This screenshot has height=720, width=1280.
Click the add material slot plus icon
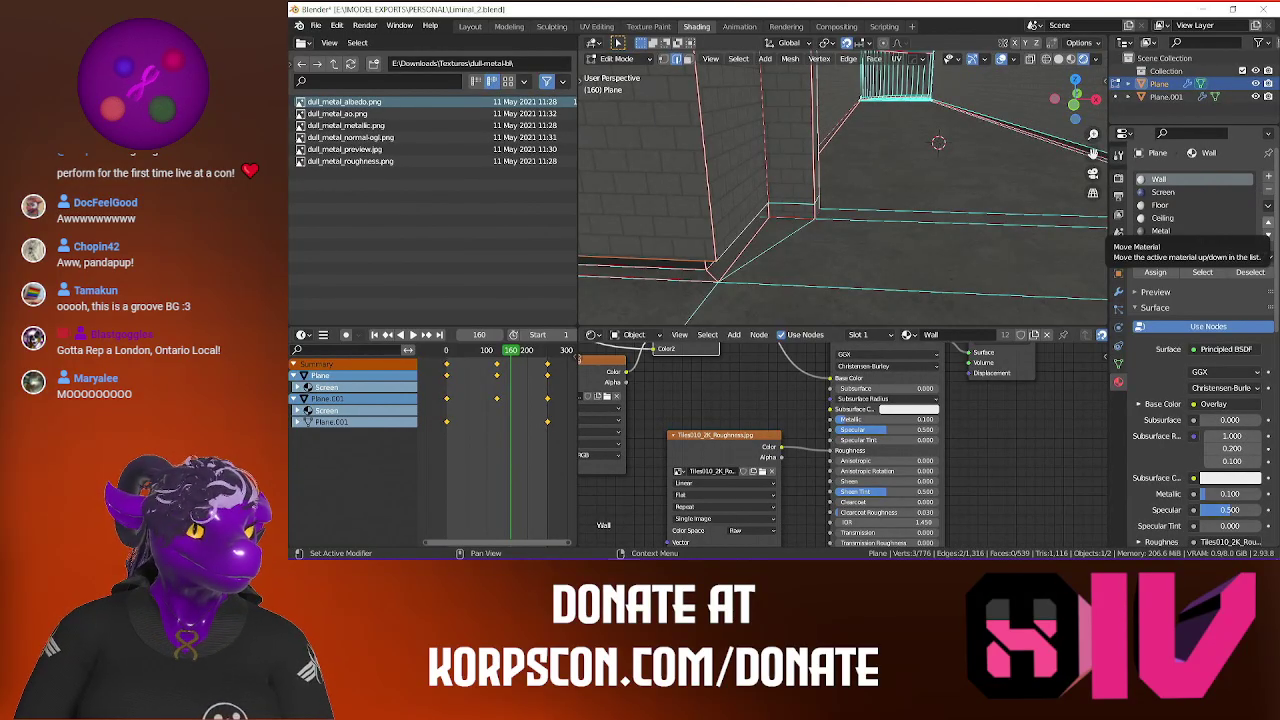tap(1269, 178)
